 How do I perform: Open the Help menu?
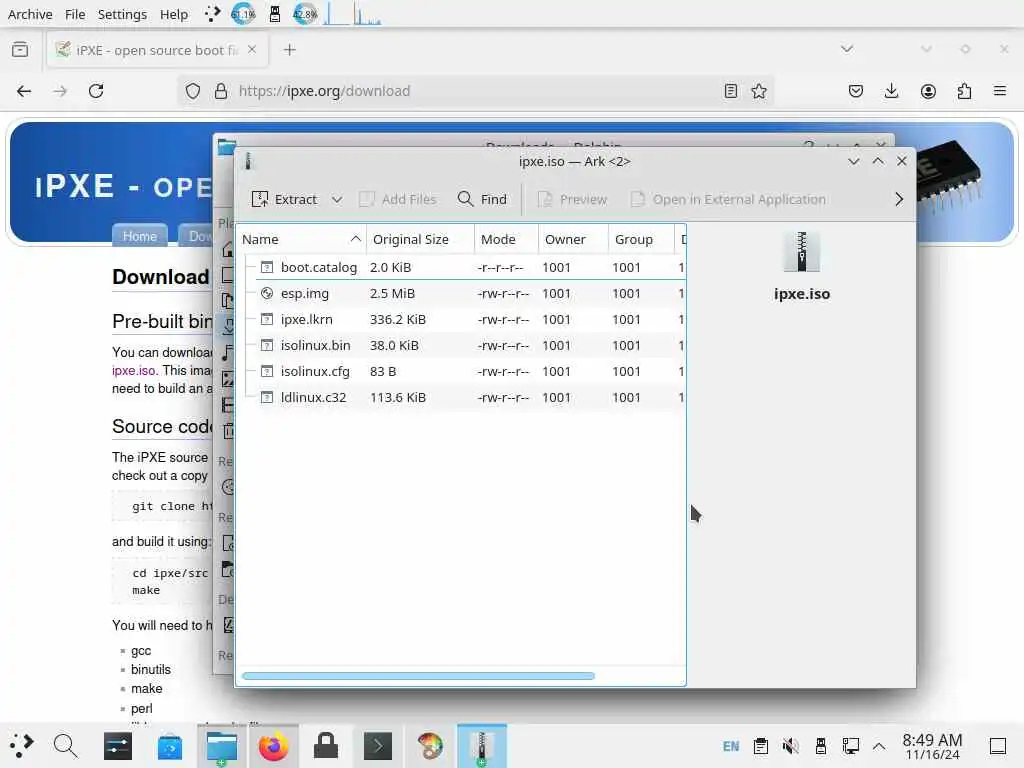click(174, 14)
